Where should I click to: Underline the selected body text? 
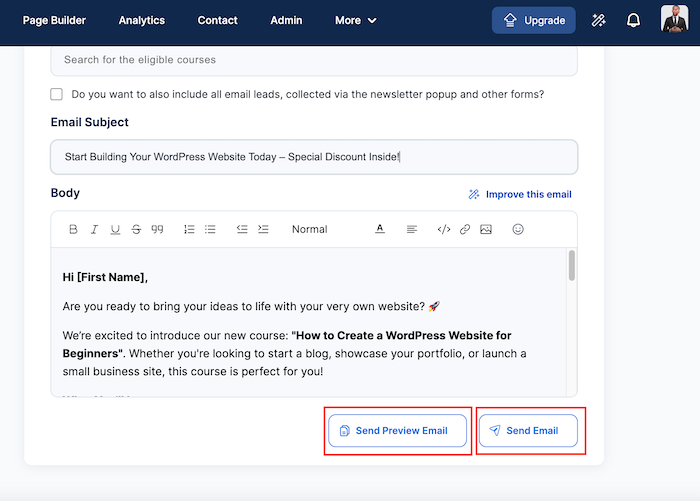pos(115,230)
